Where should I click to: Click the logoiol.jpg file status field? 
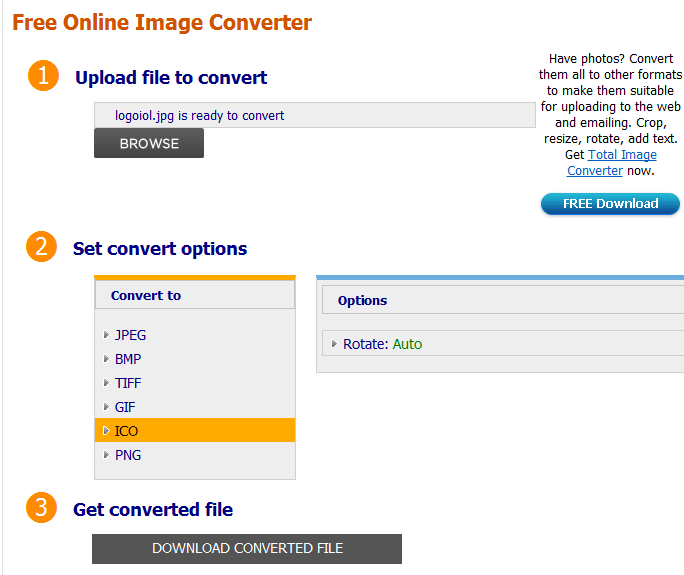tap(314, 115)
